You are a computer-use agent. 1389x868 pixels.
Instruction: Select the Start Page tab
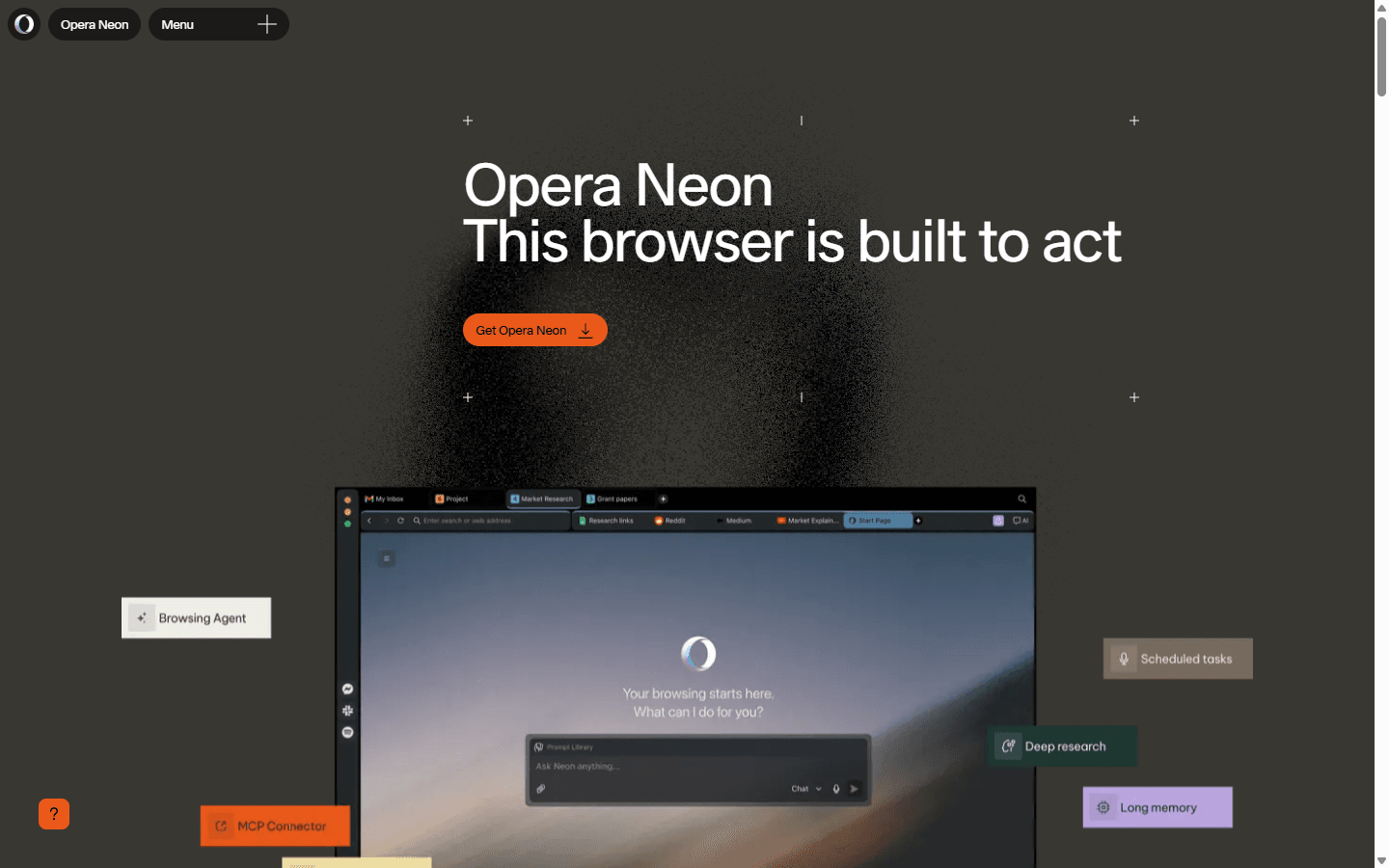pos(877,521)
